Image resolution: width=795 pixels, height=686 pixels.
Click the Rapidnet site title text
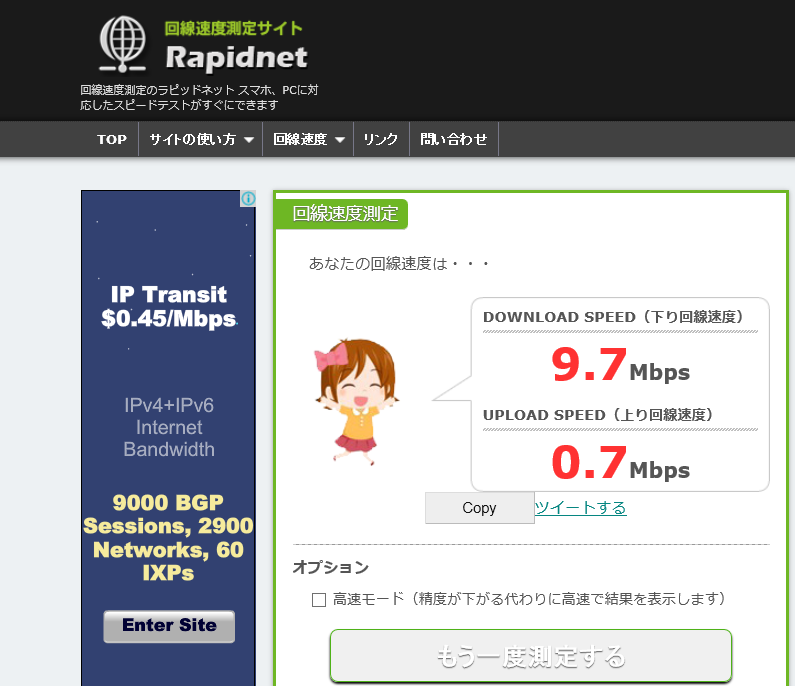[x=236, y=57]
